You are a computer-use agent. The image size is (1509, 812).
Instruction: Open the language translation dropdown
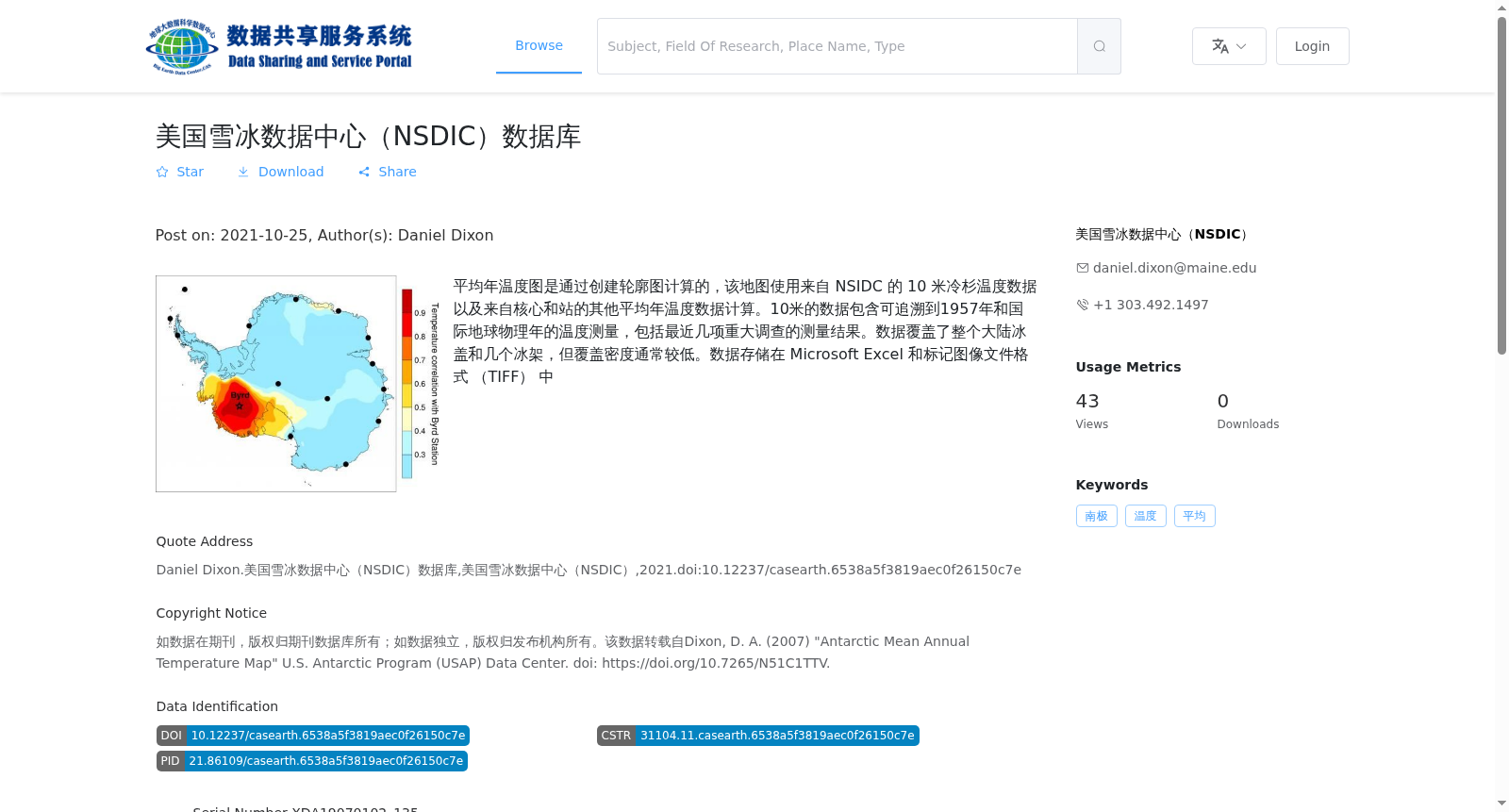click(1229, 46)
